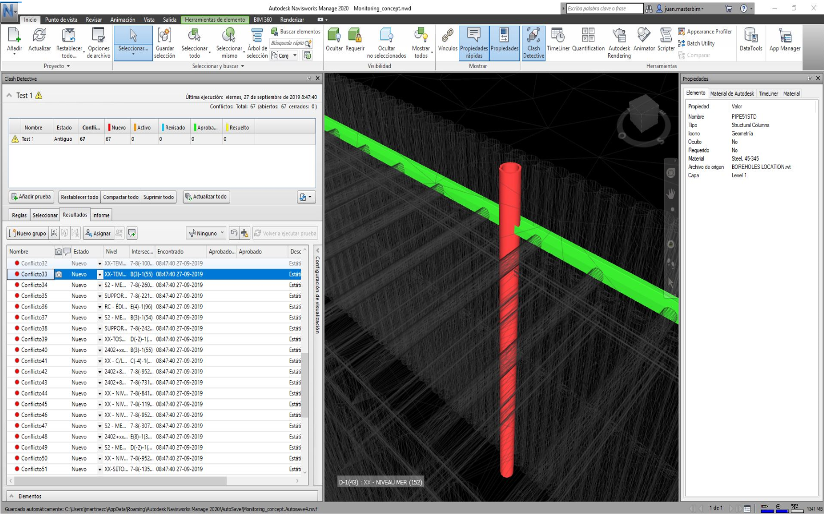
Task: Click Seleccionar todo icon
Action: point(194,36)
